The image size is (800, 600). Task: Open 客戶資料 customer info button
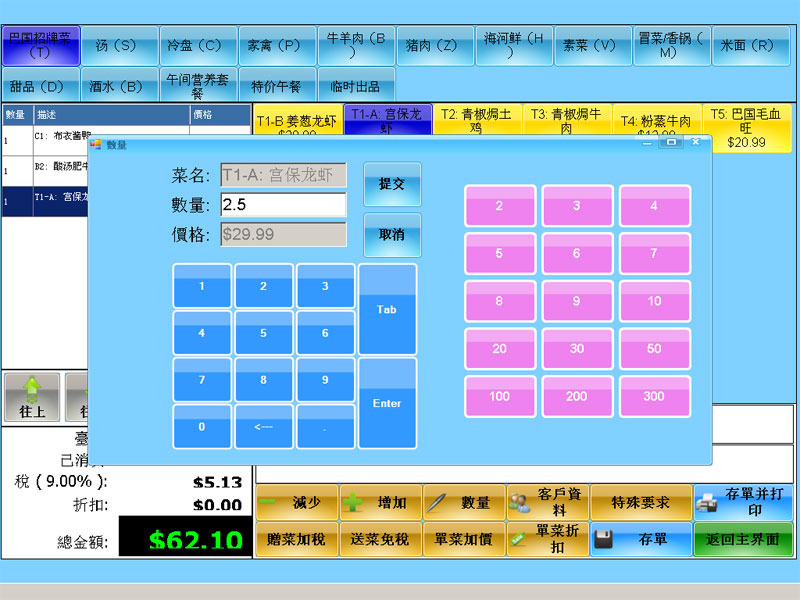(x=547, y=502)
